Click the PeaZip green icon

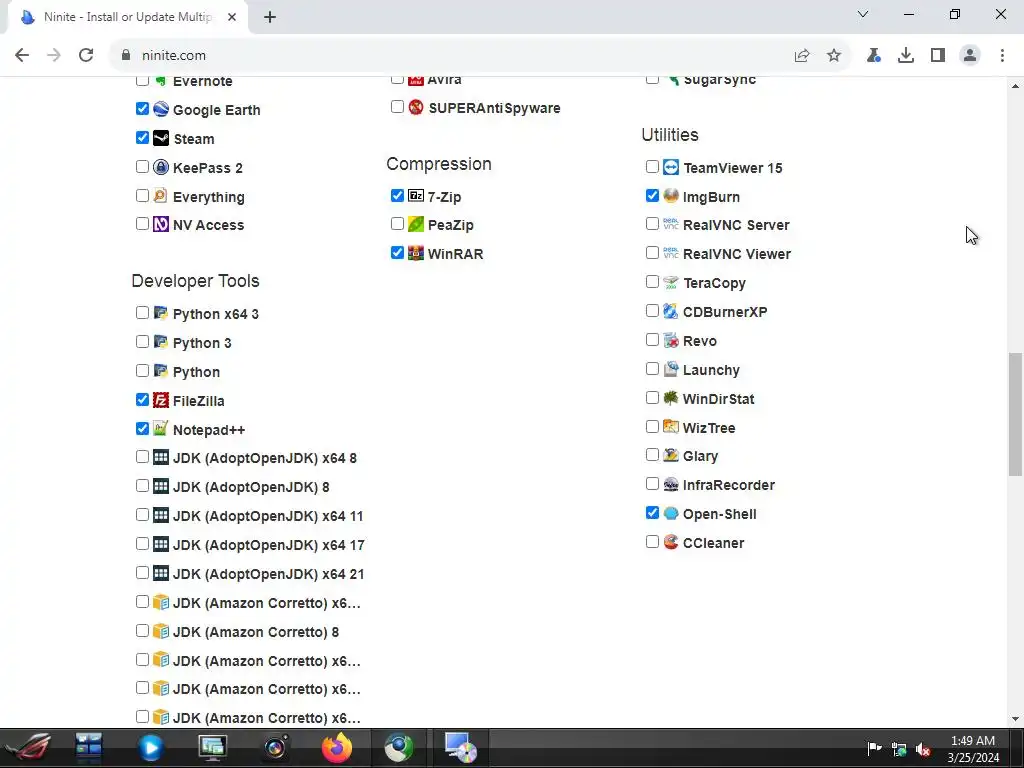click(416, 225)
